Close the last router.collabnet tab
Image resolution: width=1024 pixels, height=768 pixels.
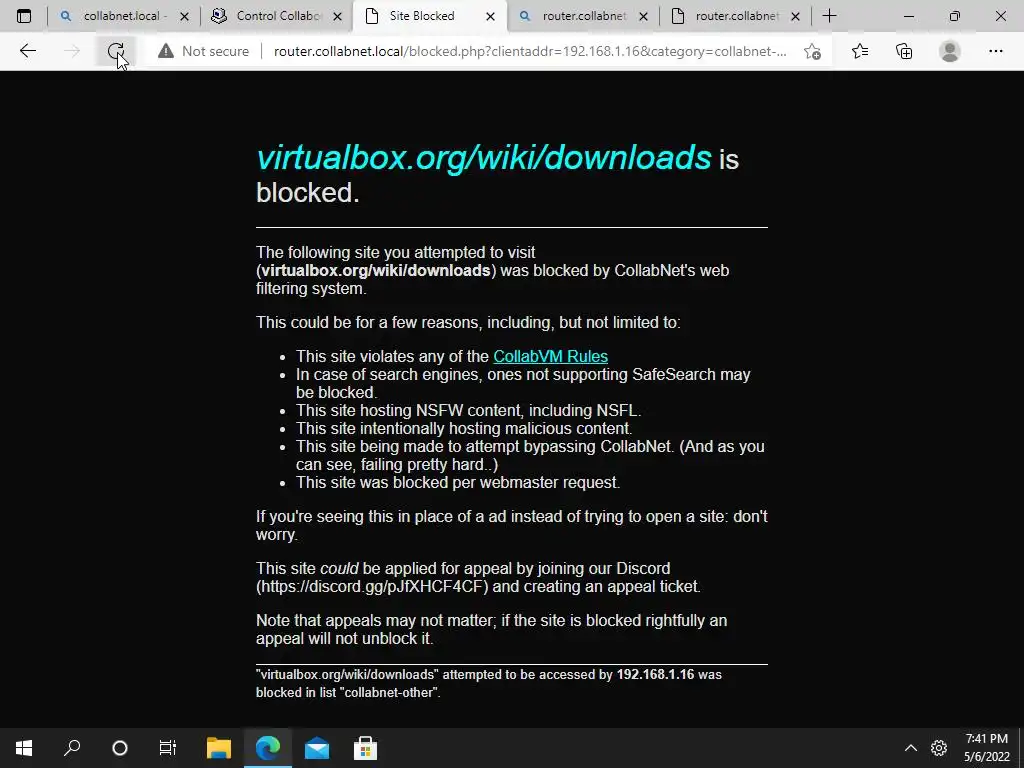pyautogui.click(x=795, y=16)
